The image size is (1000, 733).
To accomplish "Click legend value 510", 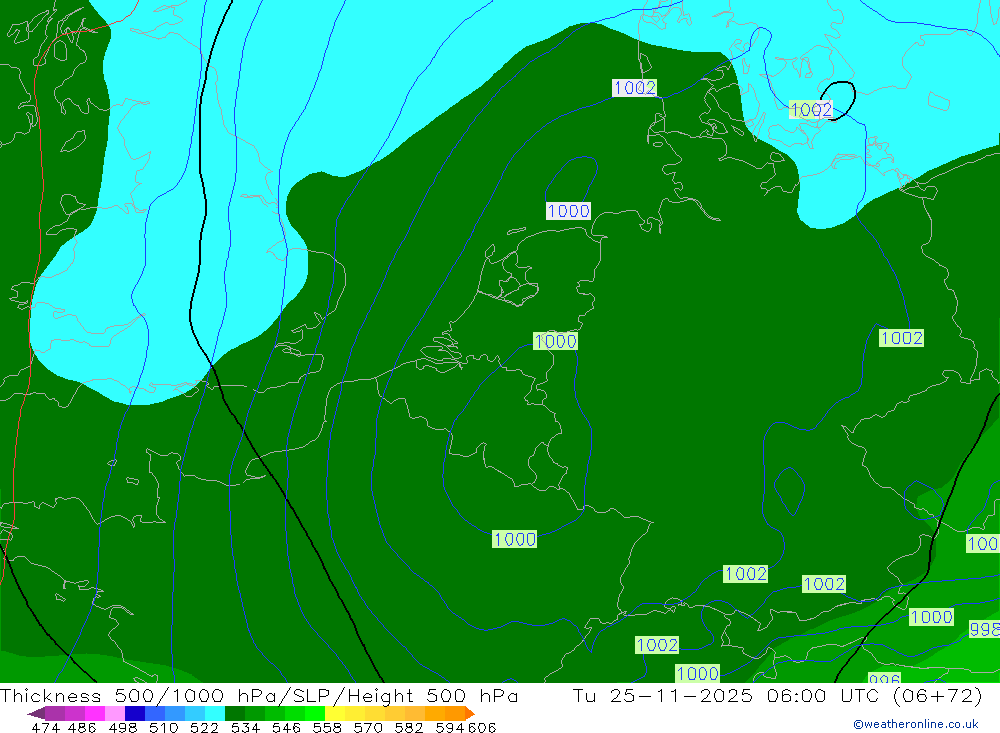I will point(163,727).
